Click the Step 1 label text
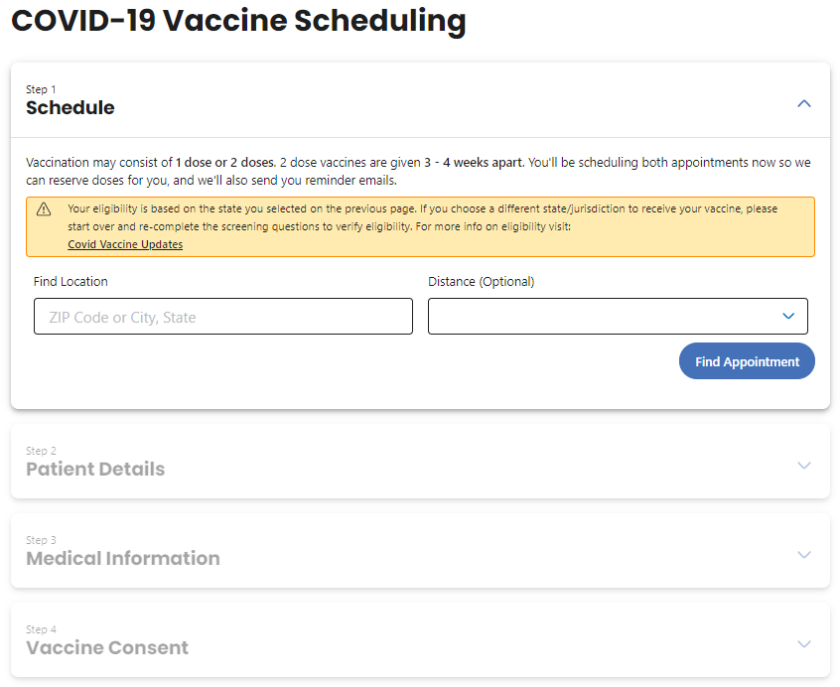The image size is (840, 687). point(41,90)
